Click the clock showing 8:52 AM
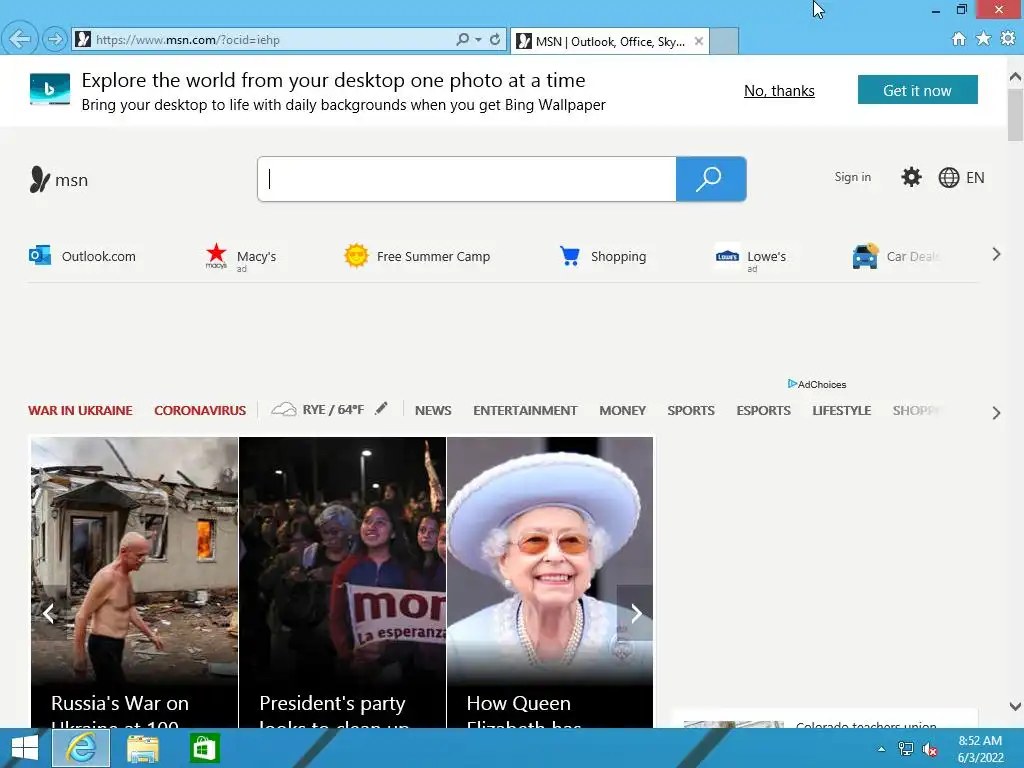Viewport: 1024px width, 768px height. coord(980,741)
